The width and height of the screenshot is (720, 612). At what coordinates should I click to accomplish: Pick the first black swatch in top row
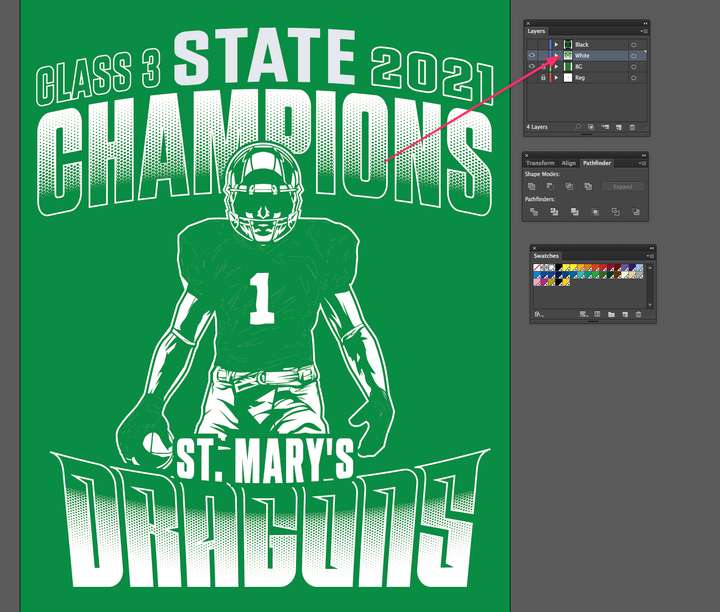559,267
